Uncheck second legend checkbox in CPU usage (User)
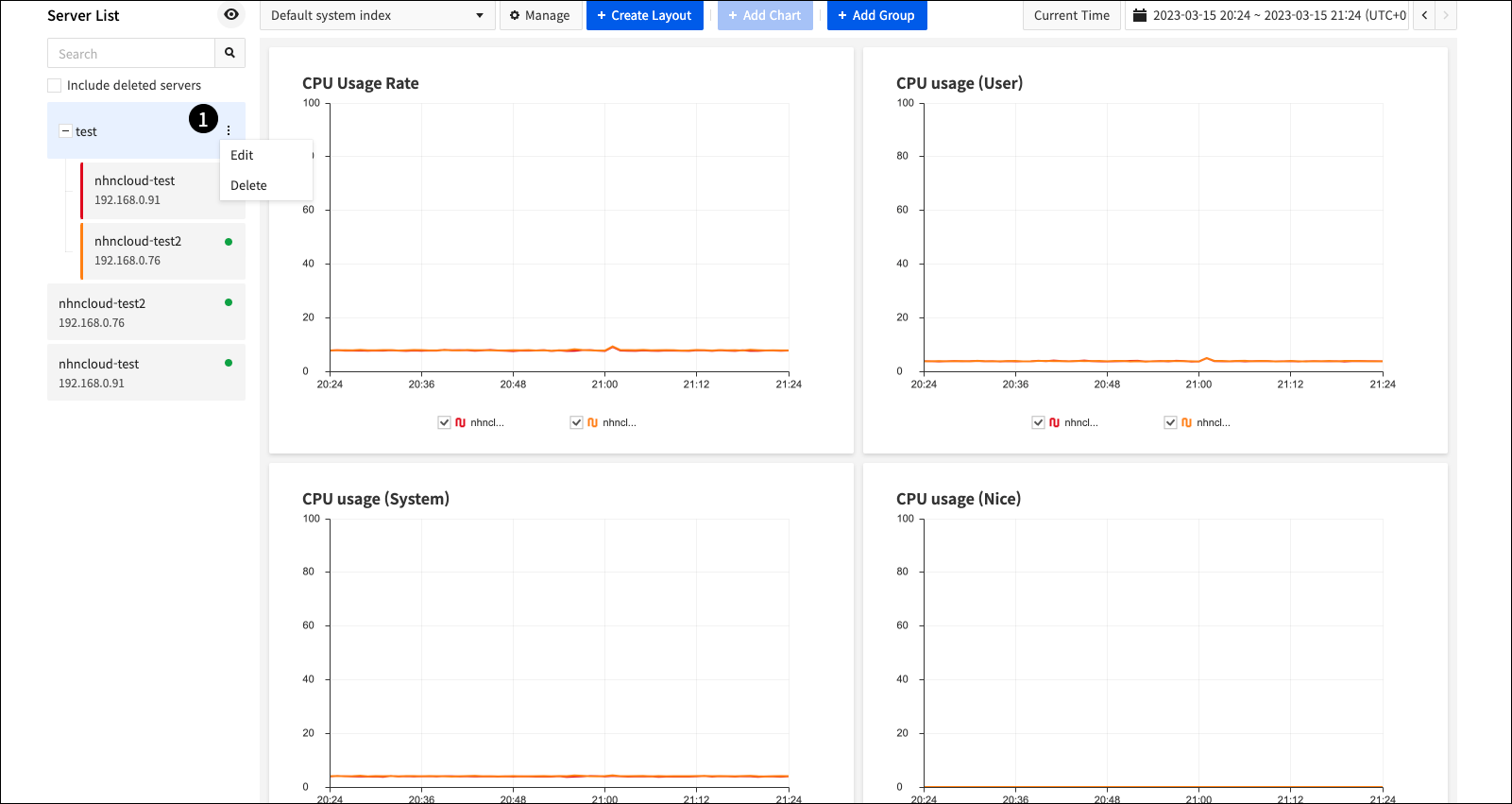The image size is (1512, 804). pos(1170,422)
